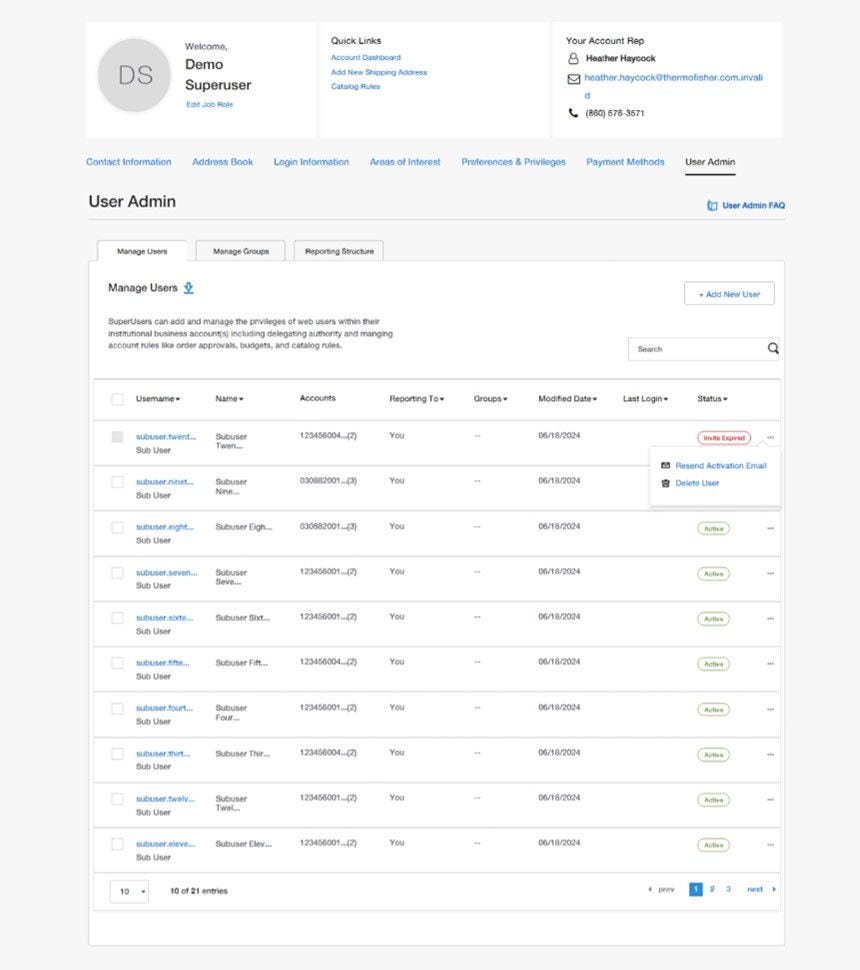Viewport: 860px width, 970px height.
Task: Click the trash icon next to Delete User
Action: (x=664, y=481)
